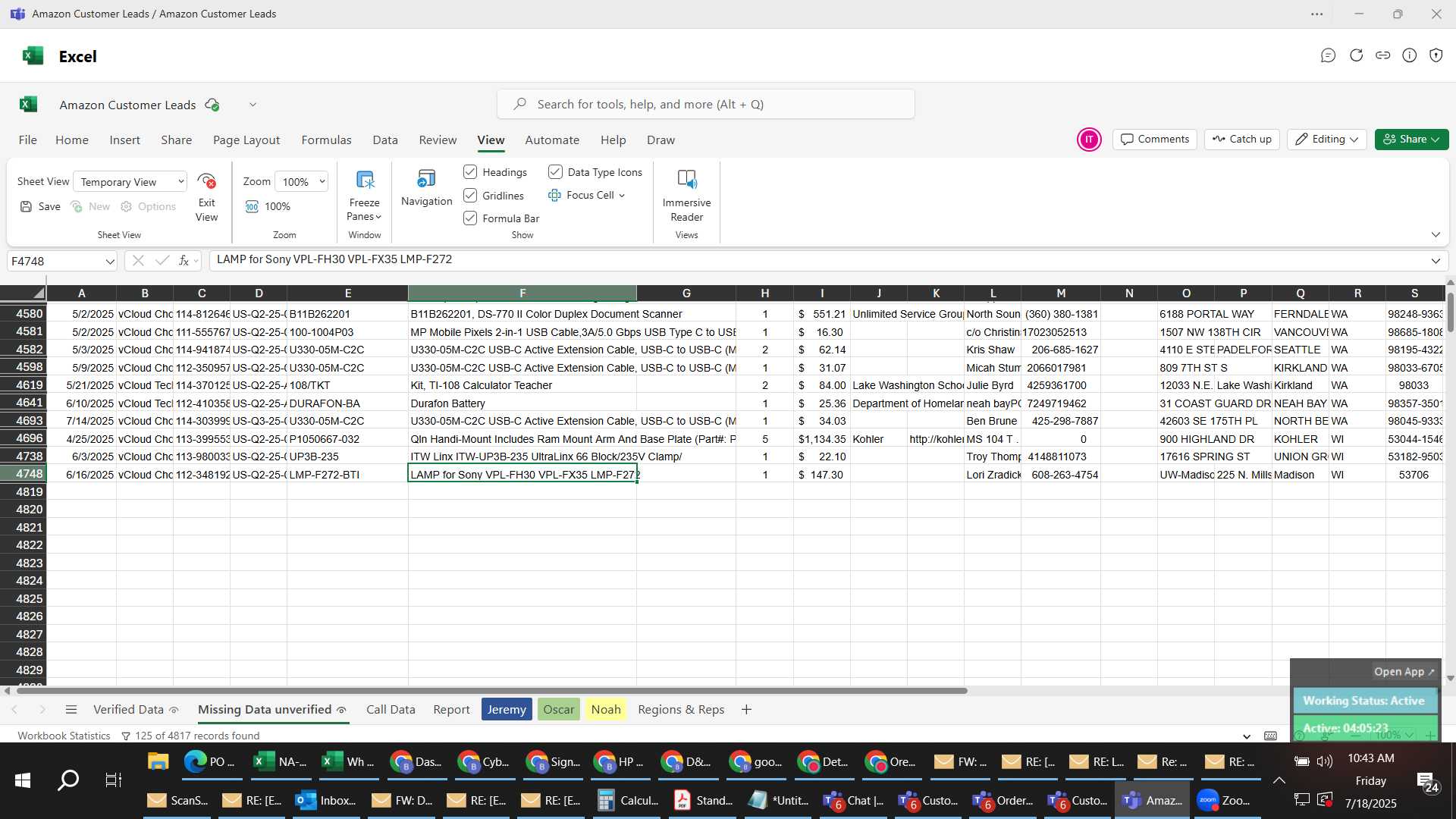Open File Explorer from taskbar
The width and height of the screenshot is (1456, 819).
[158, 762]
